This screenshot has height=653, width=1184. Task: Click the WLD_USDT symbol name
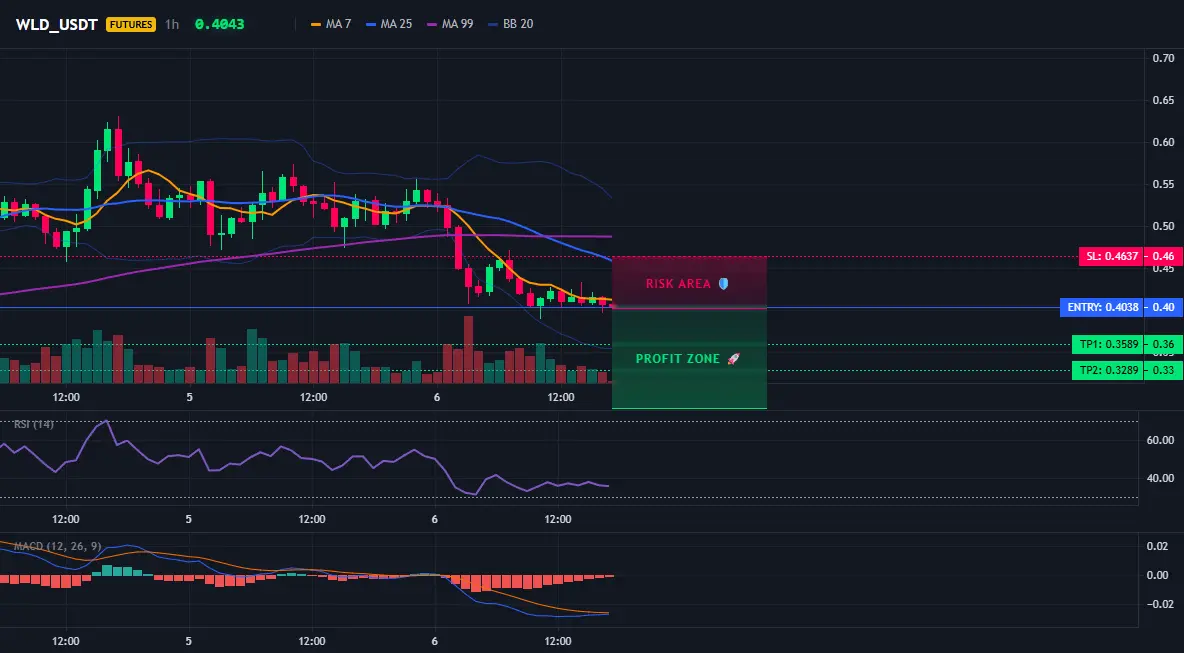coord(57,24)
